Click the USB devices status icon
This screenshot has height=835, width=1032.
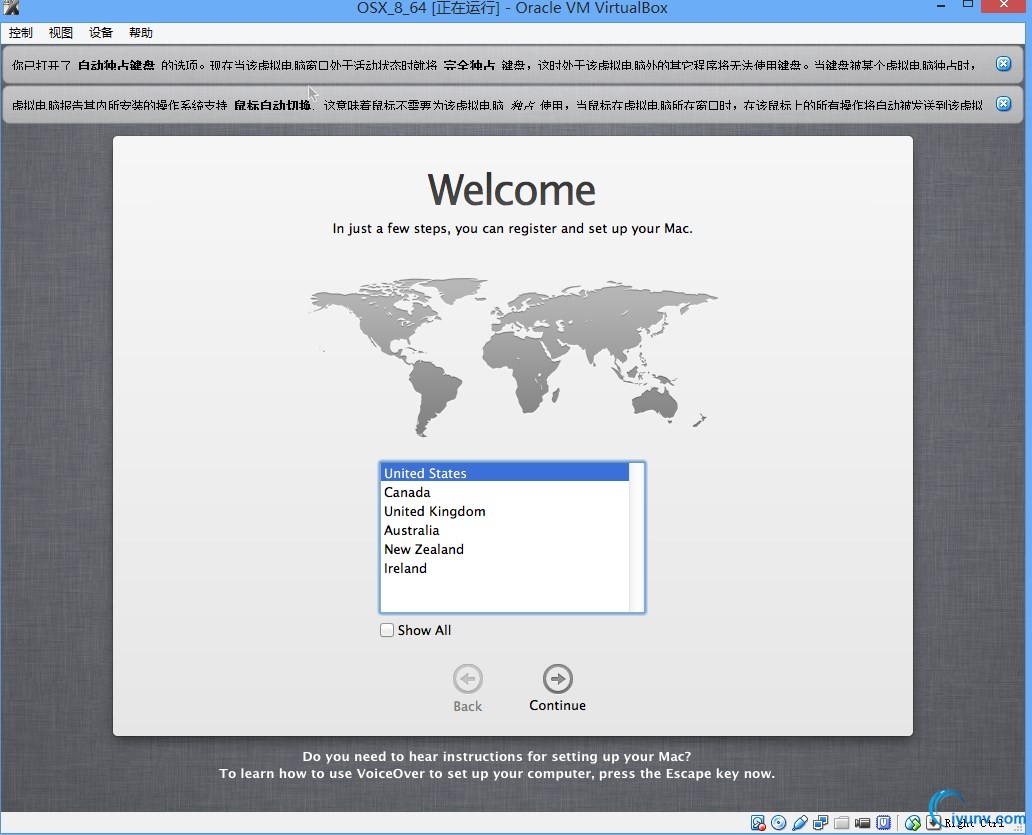point(800,822)
